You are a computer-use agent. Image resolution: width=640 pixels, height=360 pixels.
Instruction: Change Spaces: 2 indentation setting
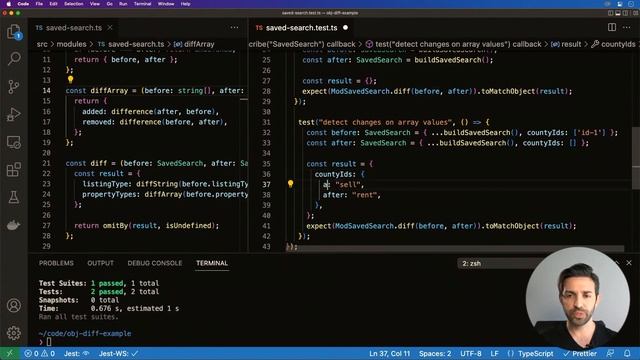point(435,353)
